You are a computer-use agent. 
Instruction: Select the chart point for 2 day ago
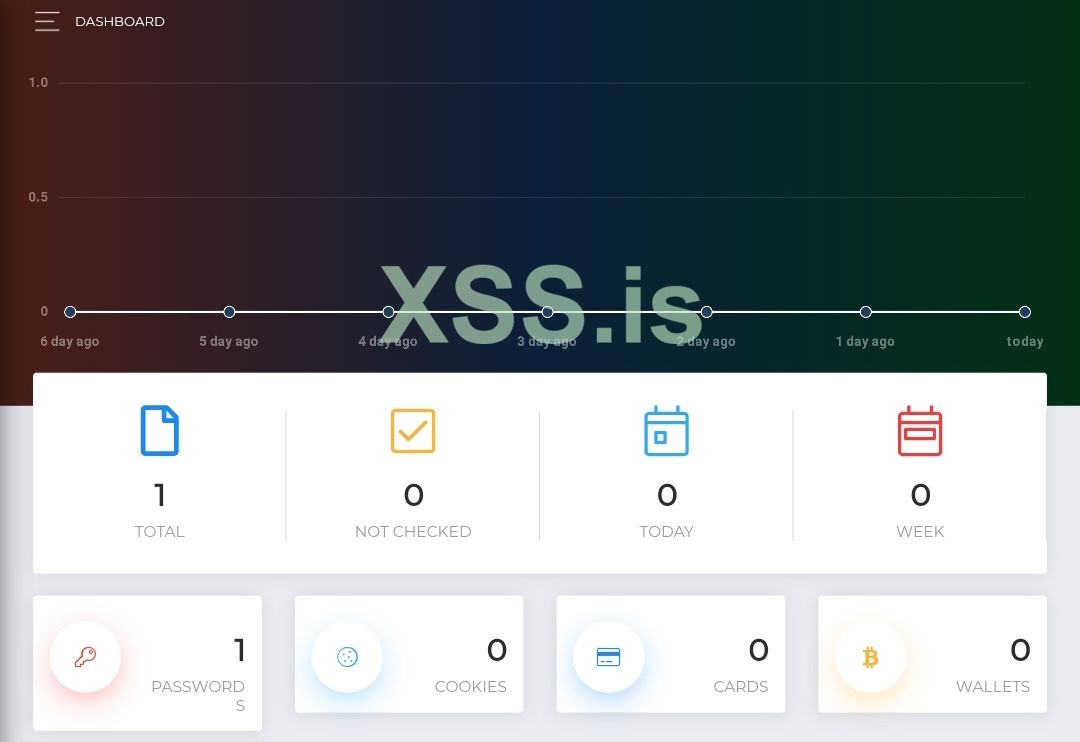click(707, 312)
